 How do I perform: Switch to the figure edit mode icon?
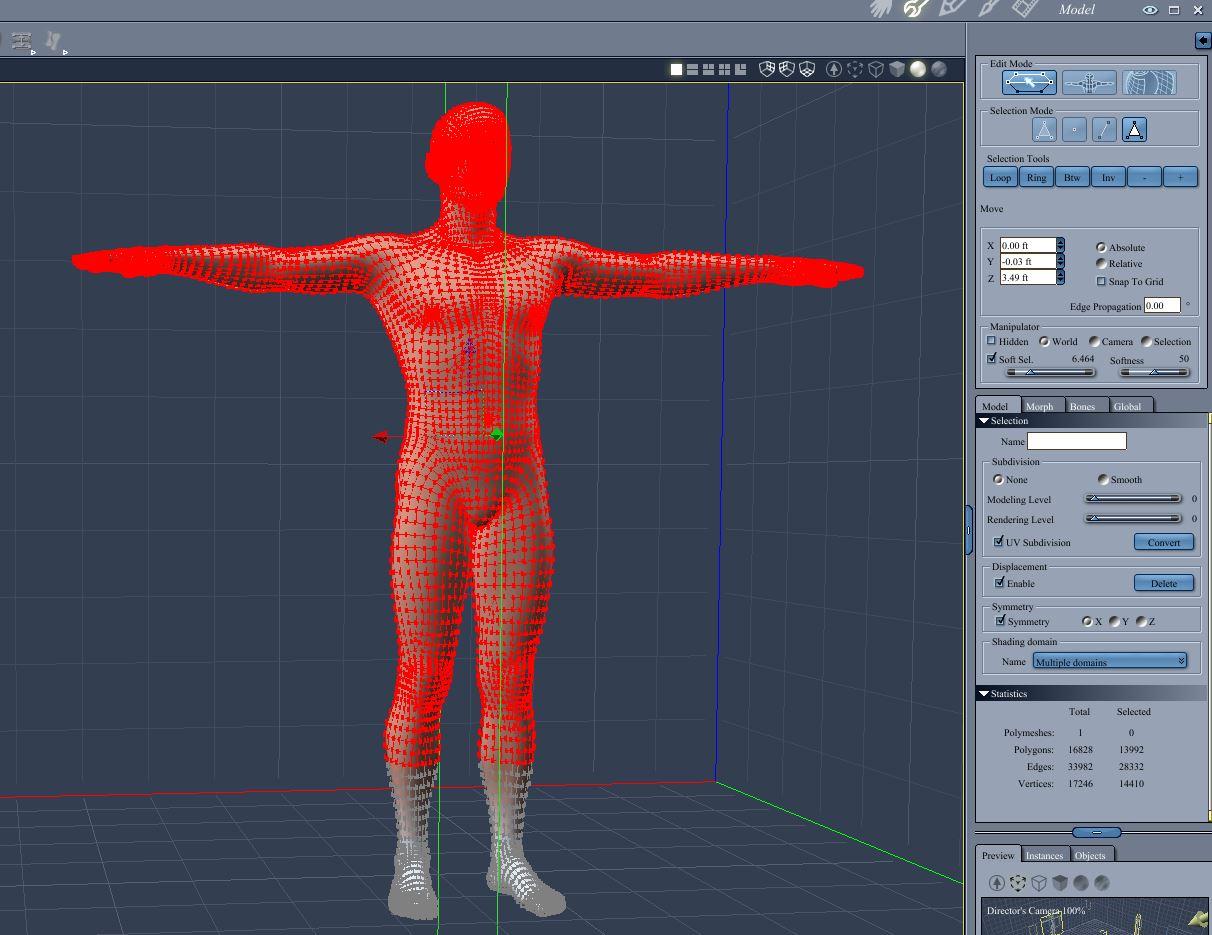pyautogui.click(x=1089, y=83)
